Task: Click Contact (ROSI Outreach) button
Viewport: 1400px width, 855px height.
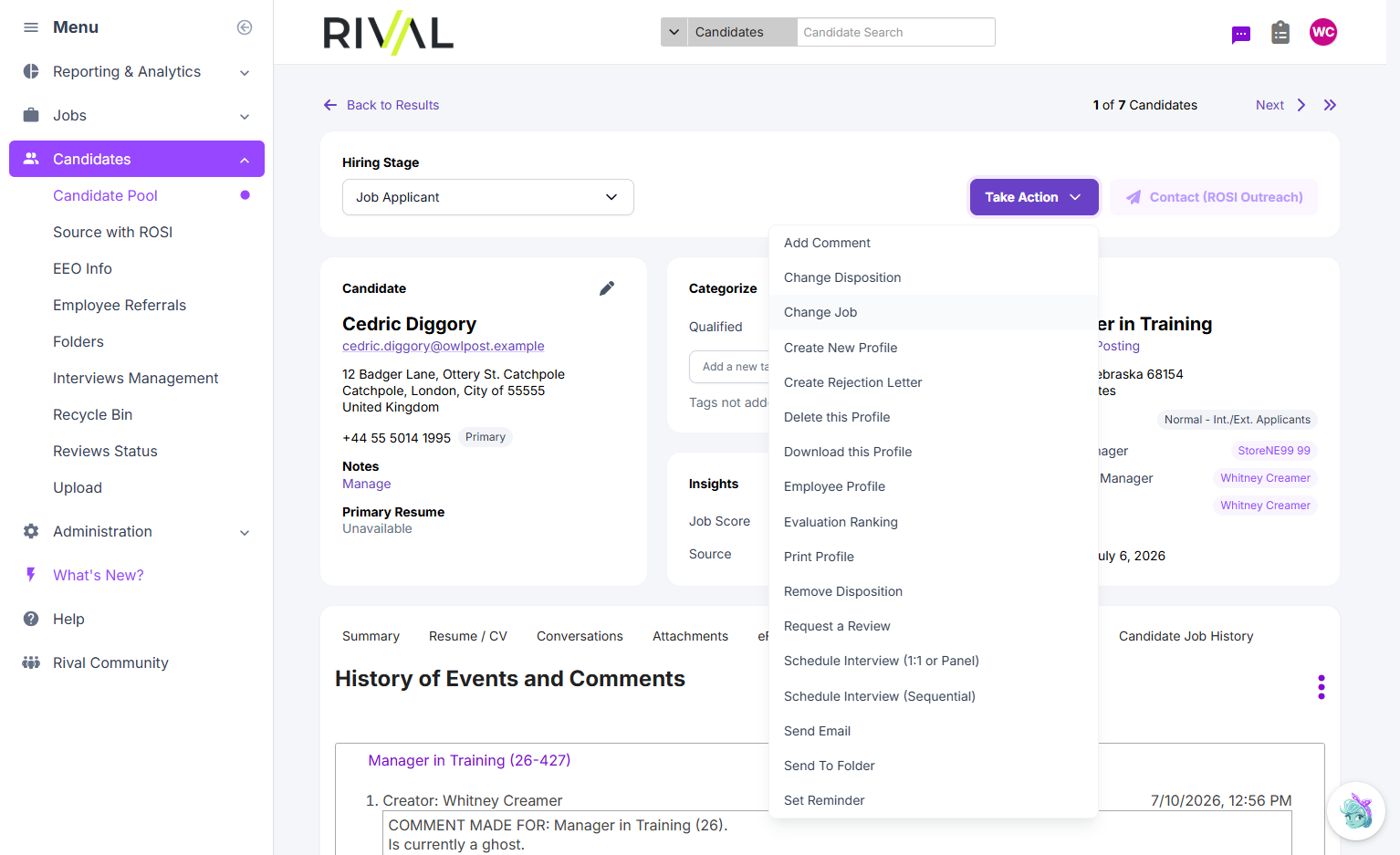Action: point(1214,197)
